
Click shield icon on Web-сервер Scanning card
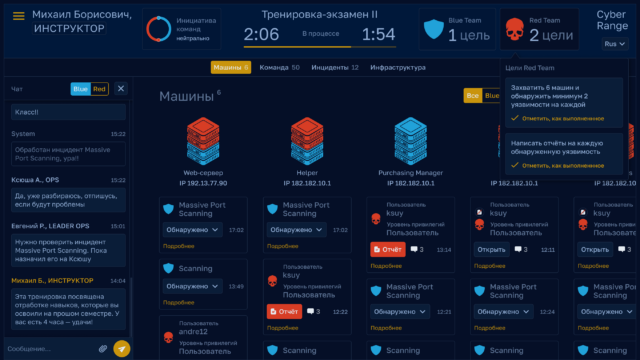click(x=168, y=268)
